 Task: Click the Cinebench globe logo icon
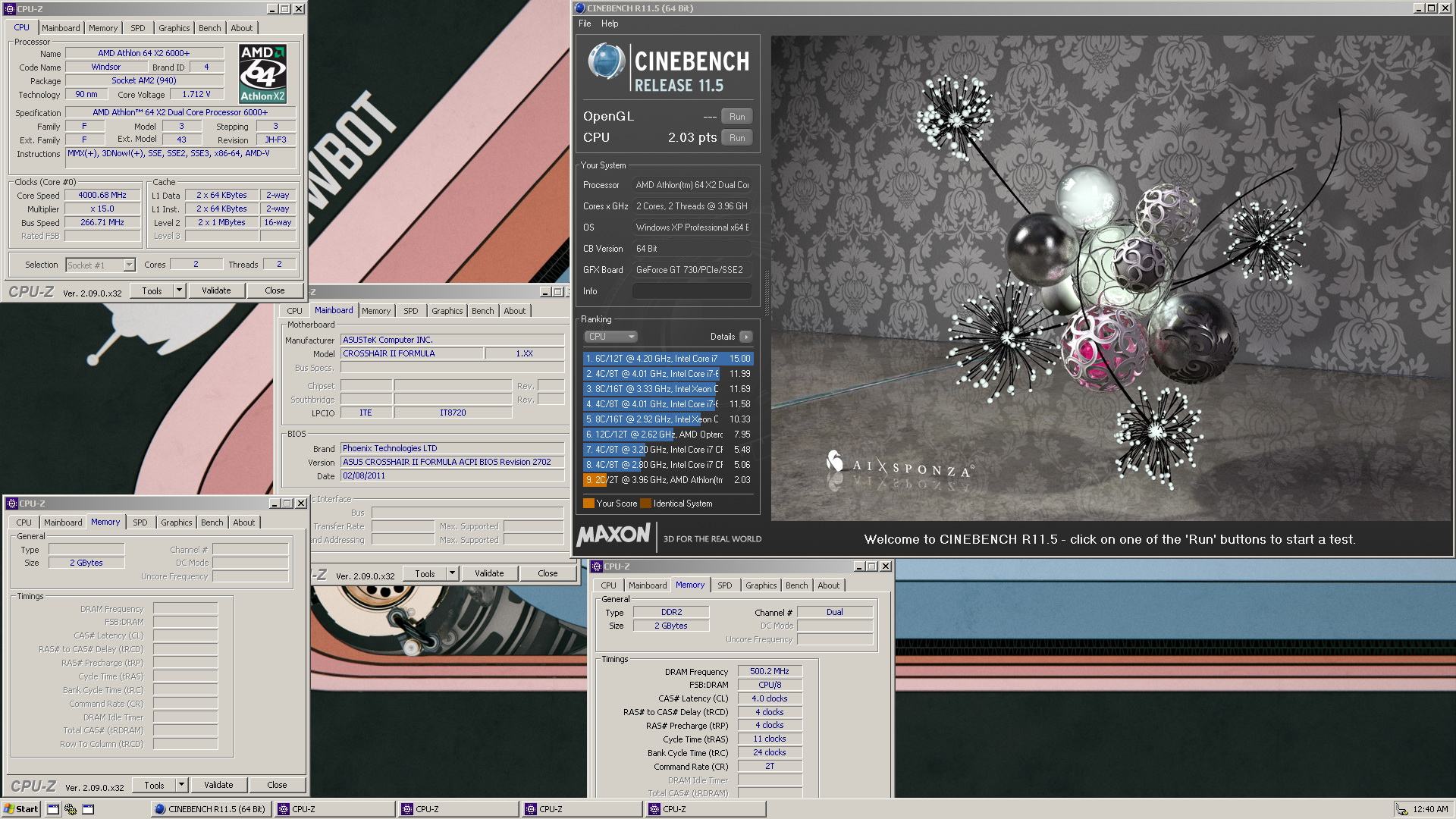tap(607, 61)
